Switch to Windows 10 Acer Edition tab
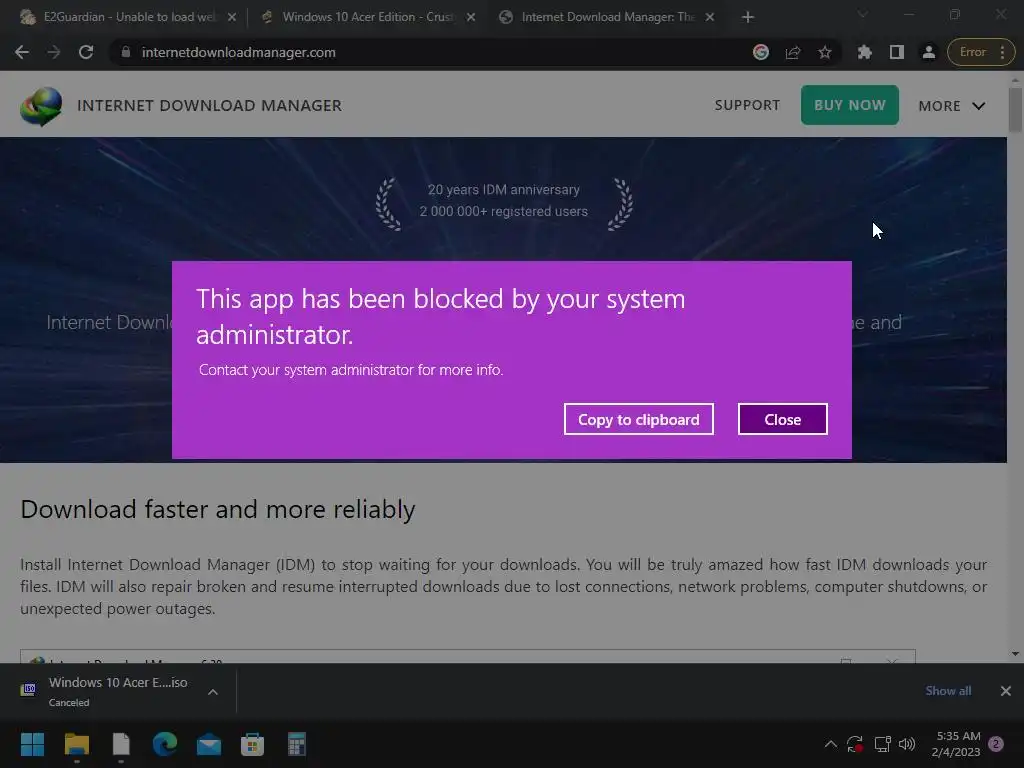Image resolution: width=1024 pixels, height=768 pixels. click(x=367, y=17)
